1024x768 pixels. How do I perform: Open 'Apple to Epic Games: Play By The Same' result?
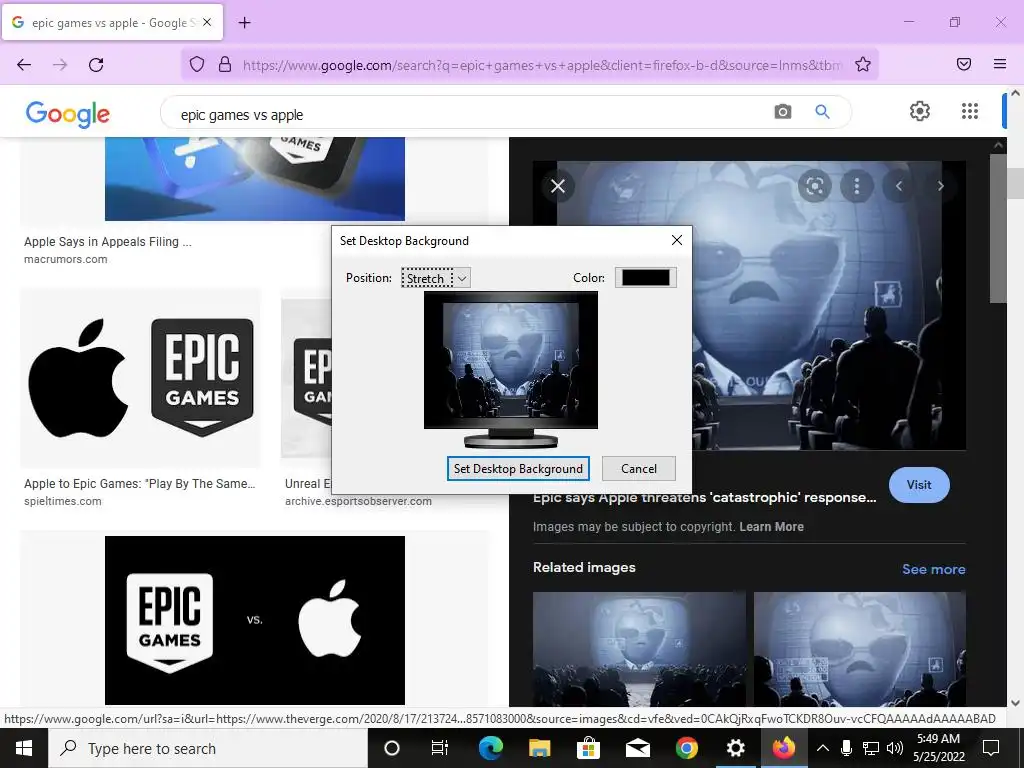click(140, 484)
